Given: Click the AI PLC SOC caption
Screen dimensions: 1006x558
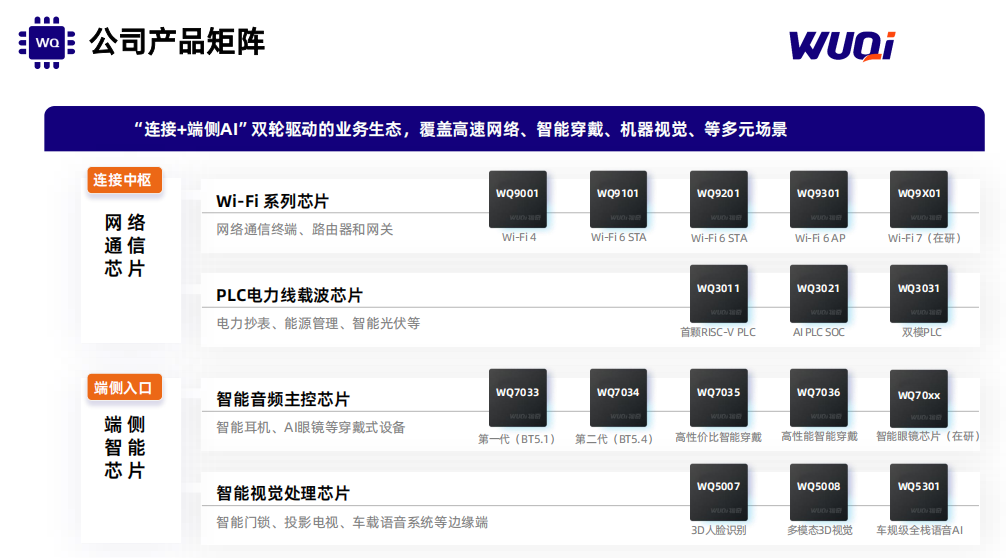Looking at the screenshot, I should click(x=819, y=332).
